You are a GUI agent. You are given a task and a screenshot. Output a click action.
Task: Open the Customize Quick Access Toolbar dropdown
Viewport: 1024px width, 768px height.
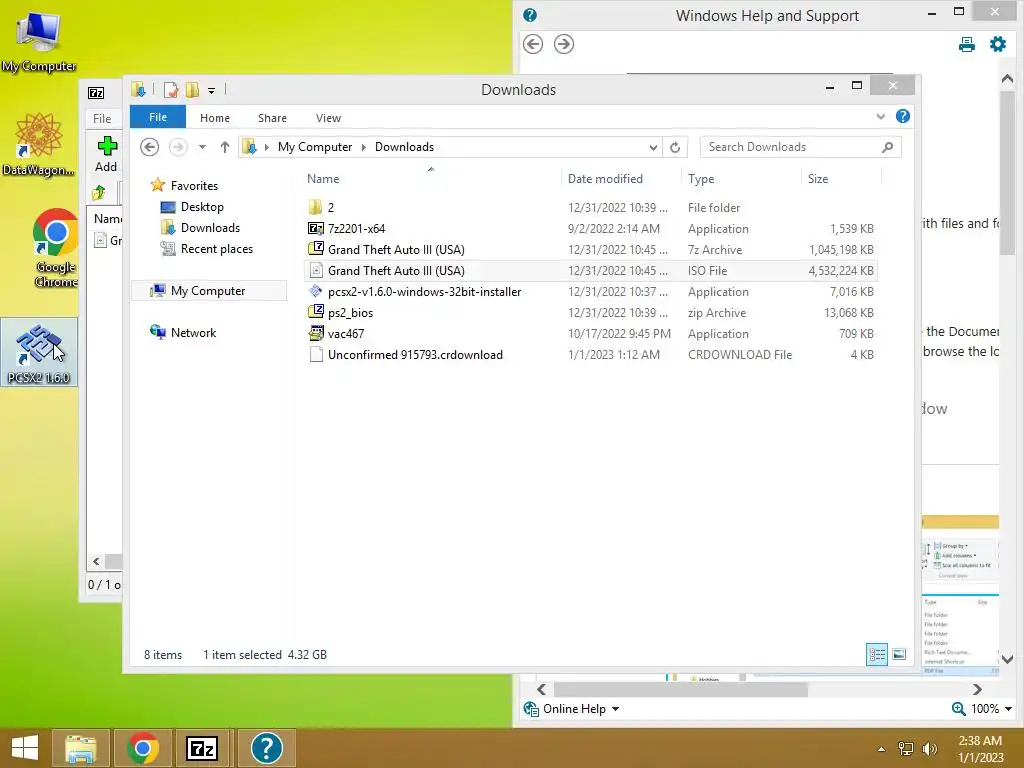click(212, 91)
